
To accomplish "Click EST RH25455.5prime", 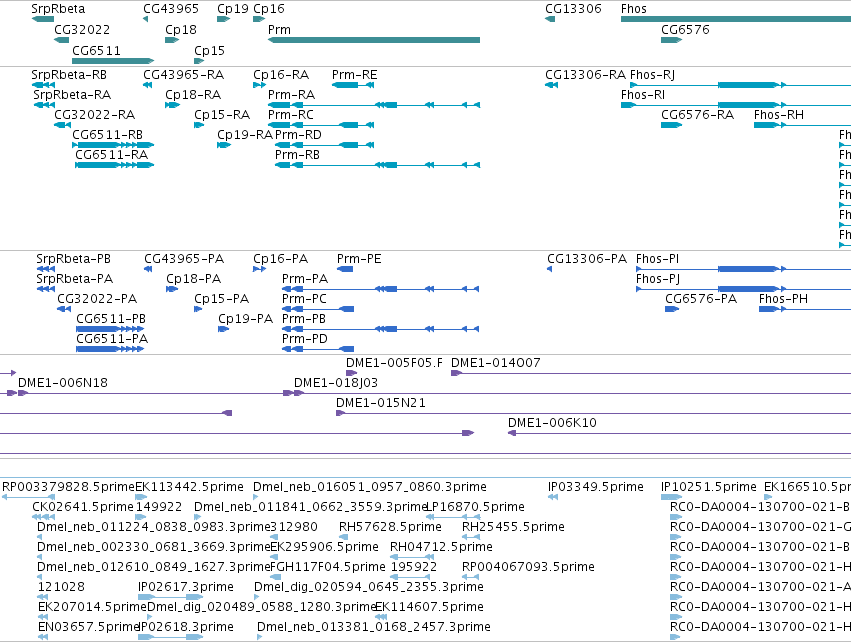I will pyautogui.click(x=513, y=527).
